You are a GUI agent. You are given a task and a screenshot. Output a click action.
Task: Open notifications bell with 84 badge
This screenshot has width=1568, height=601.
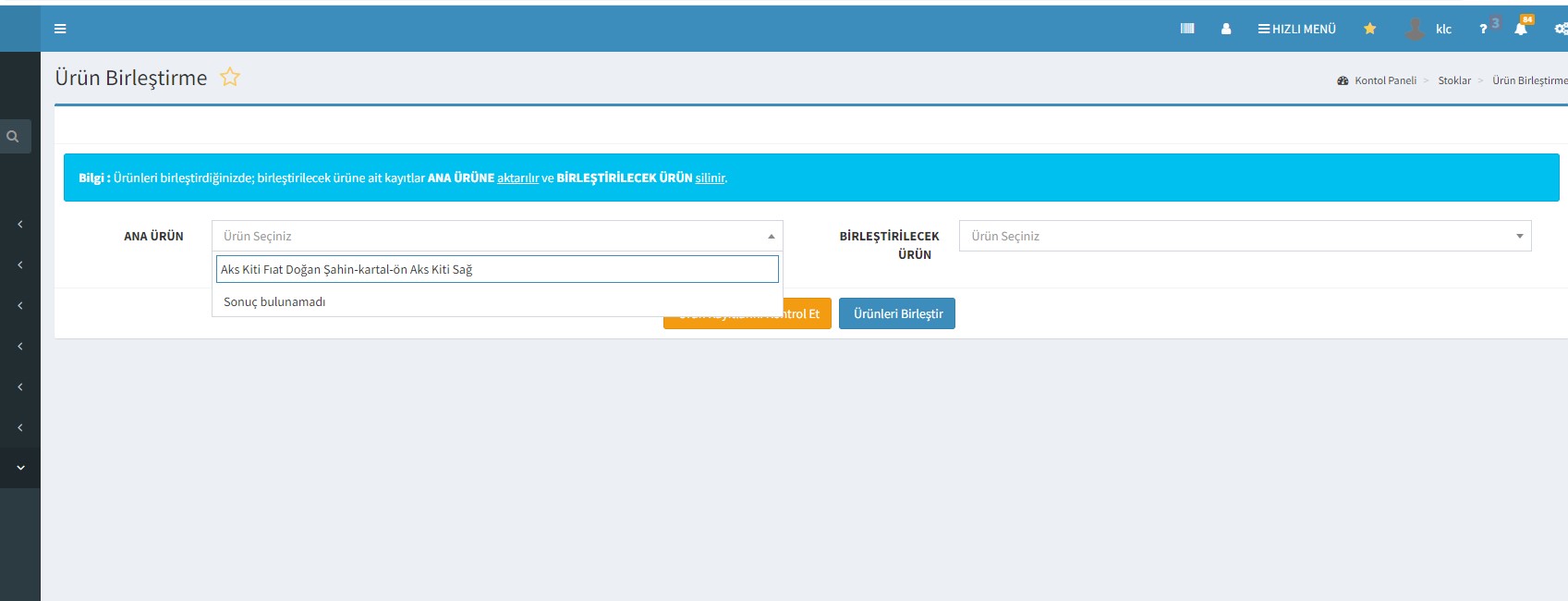point(1521,29)
